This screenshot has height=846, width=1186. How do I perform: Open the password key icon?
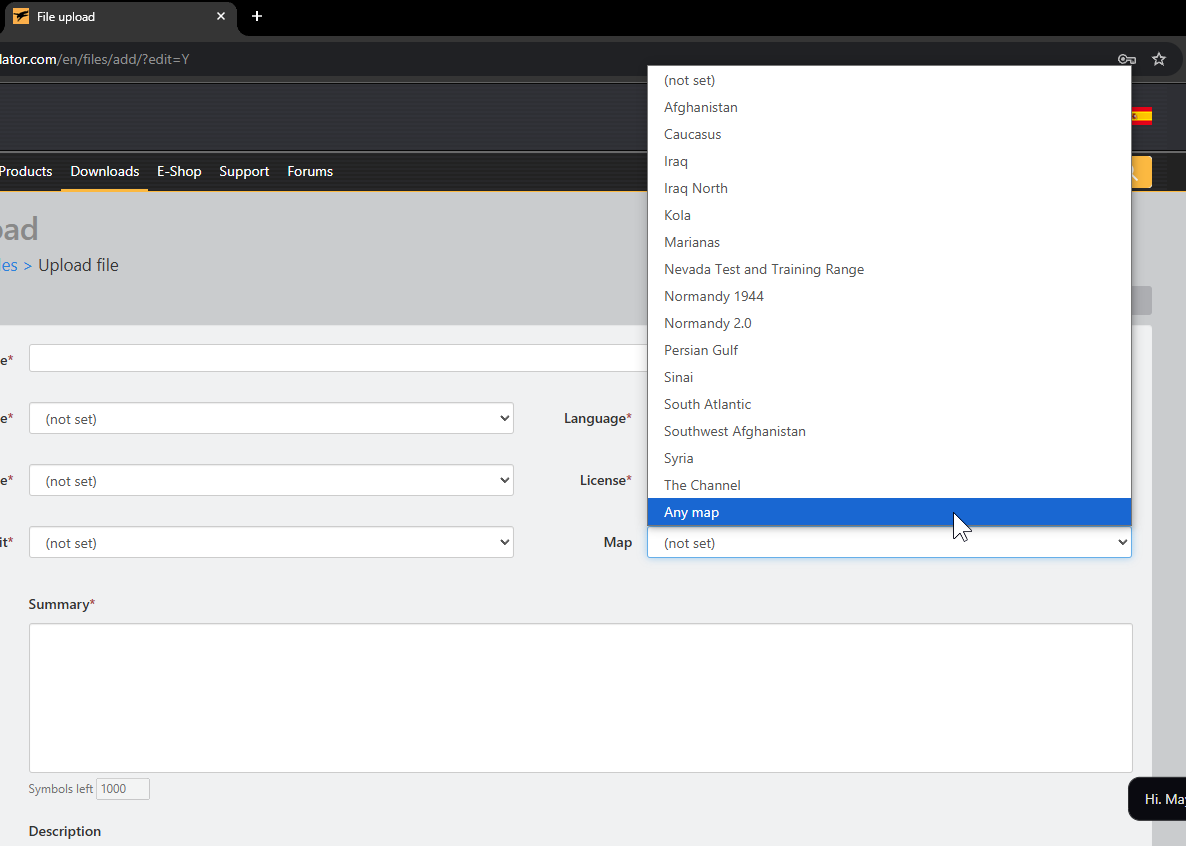click(x=1126, y=59)
